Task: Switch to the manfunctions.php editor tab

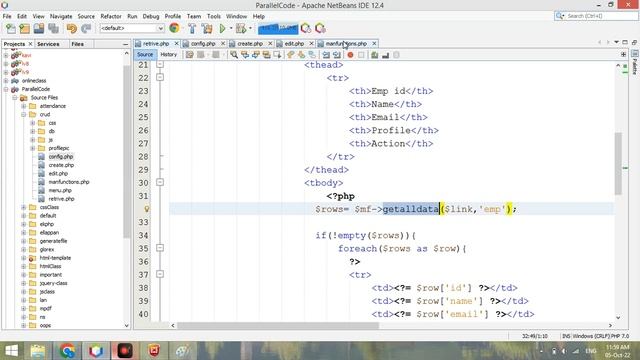Action: [346, 43]
